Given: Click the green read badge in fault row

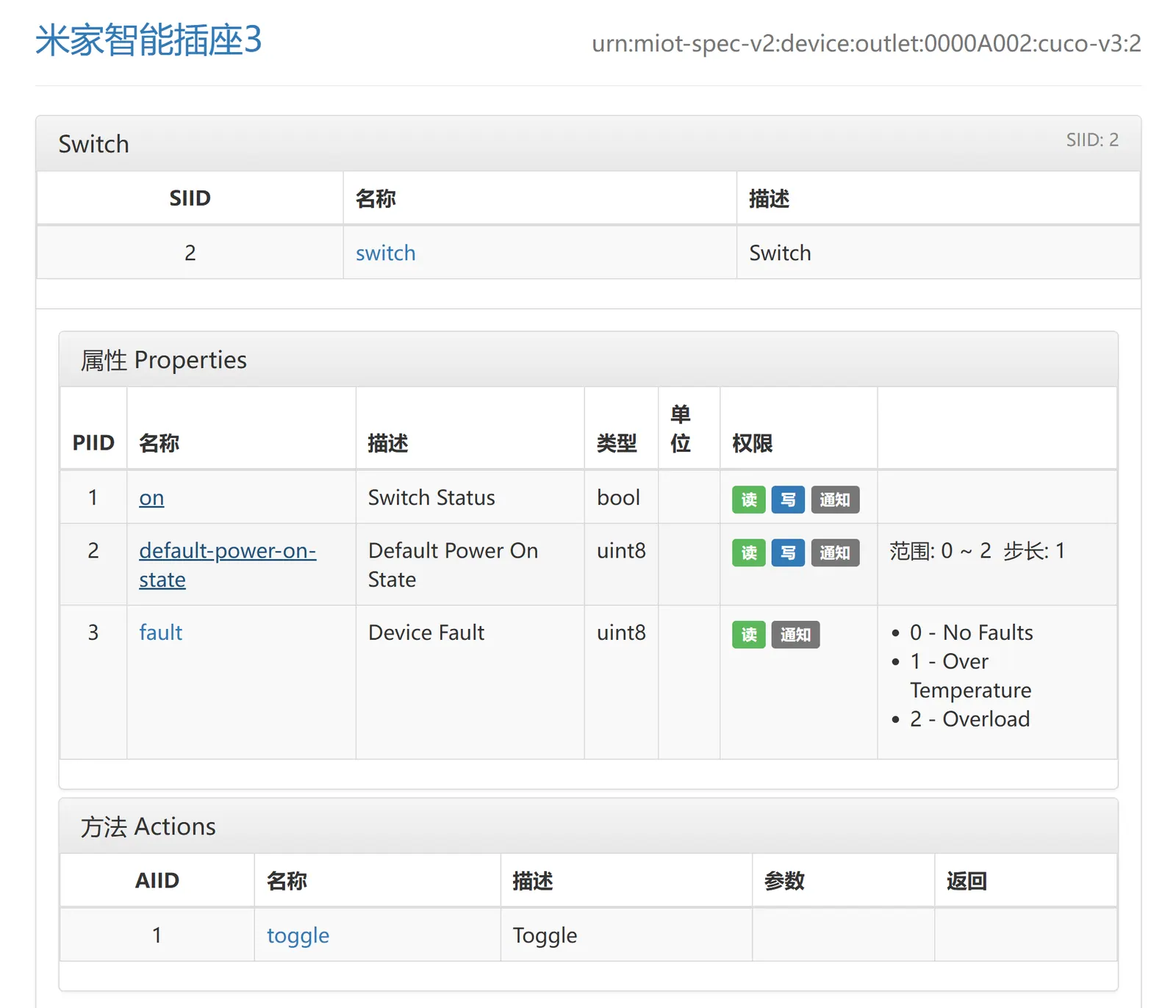Looking at the screenshot, I should coord(748,635).
